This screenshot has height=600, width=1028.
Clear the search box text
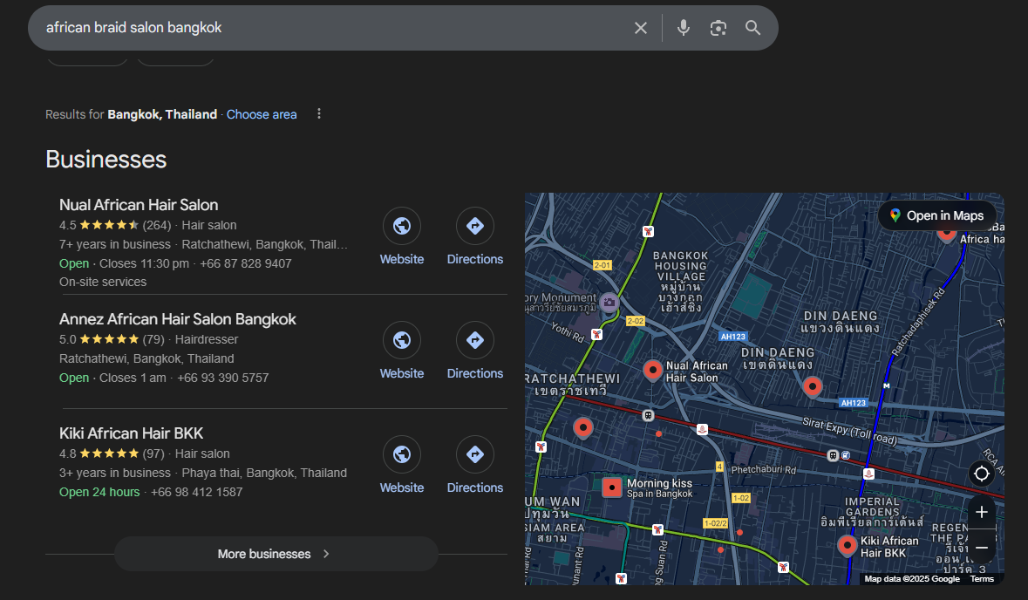[641, 28]
